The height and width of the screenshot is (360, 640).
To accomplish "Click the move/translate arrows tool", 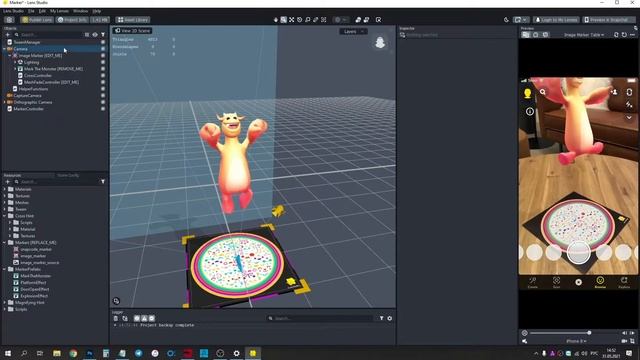I will click(291, 20).
